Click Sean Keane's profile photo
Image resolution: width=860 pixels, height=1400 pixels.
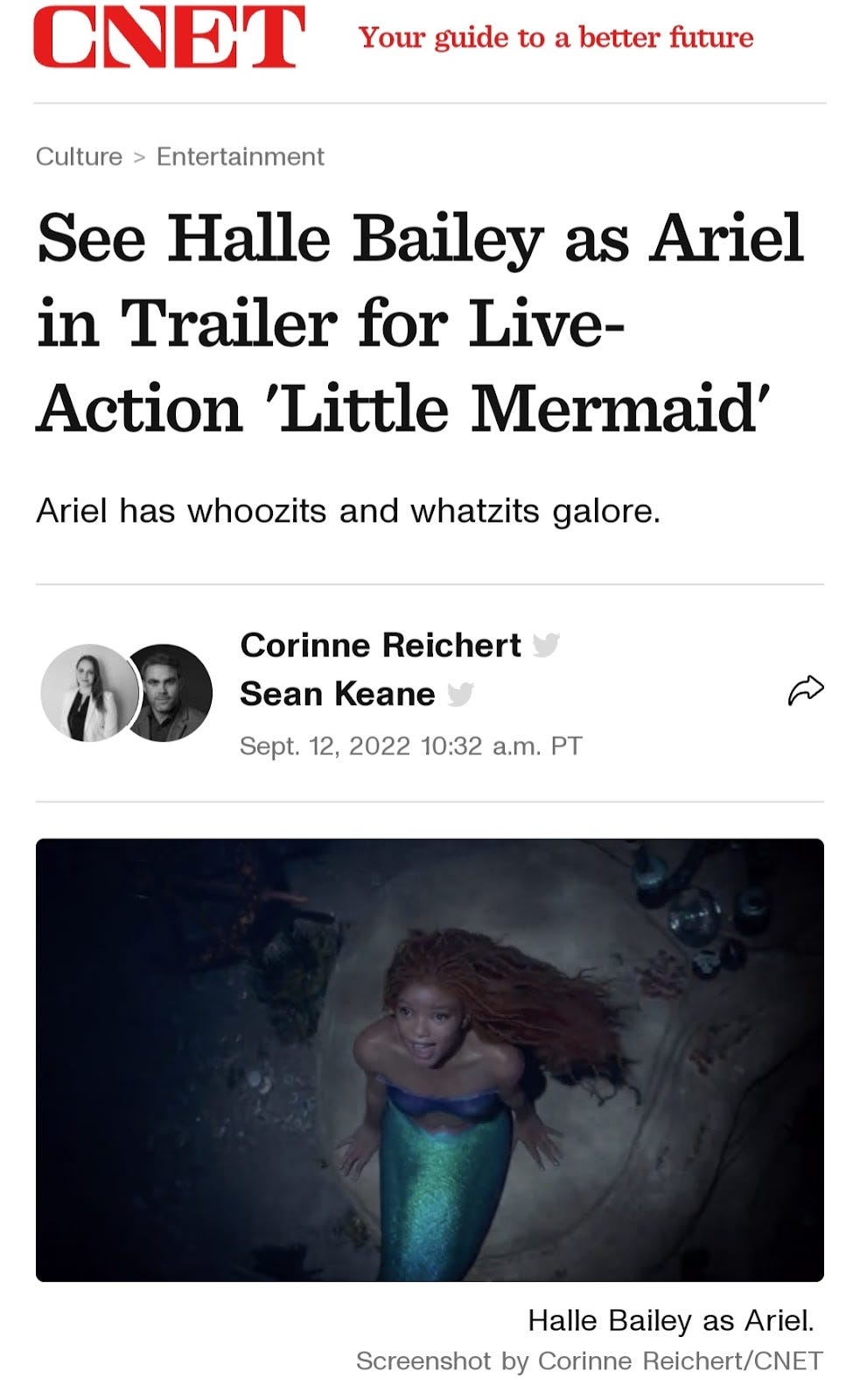tap(171, 691)
